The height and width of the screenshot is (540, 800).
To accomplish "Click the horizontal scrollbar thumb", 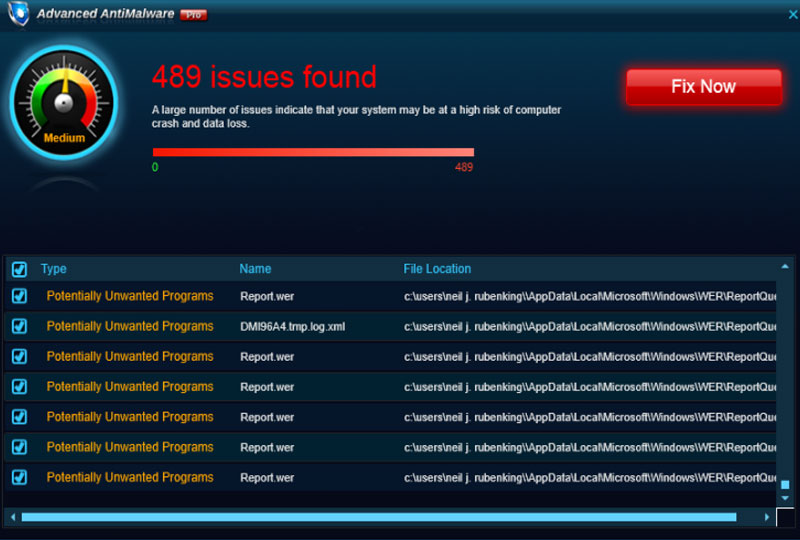I will (379, 517).
